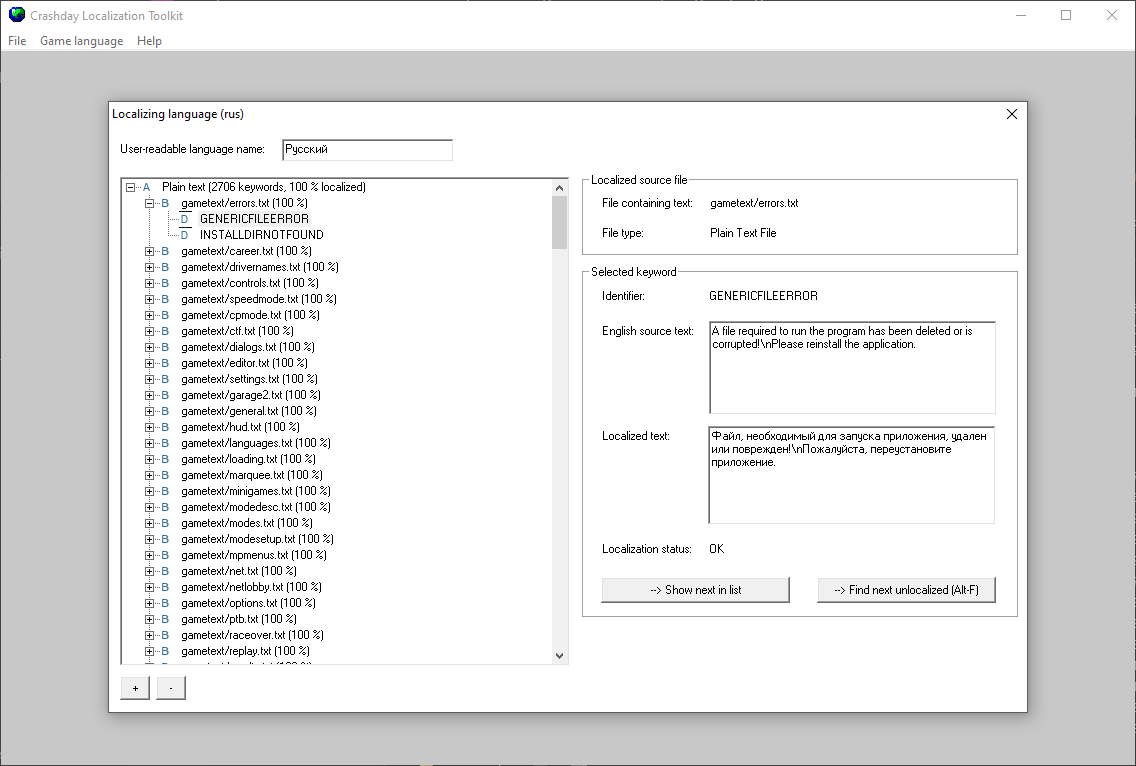Click the tree scrollbar down arrow
Image resolution: width=1136 pixels, height=766 pixels.
559,655
